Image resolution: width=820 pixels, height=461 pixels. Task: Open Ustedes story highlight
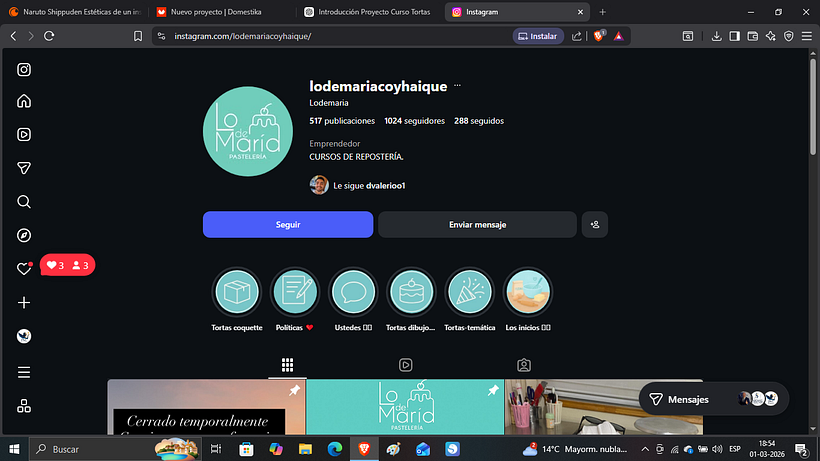point(353,292)
